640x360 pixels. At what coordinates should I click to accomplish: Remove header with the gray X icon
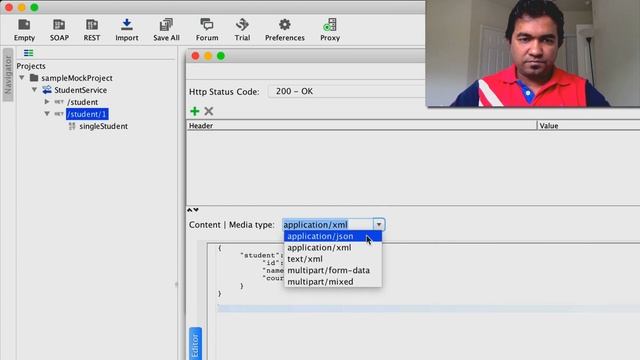pyautogui.click(x=209, y=111)
